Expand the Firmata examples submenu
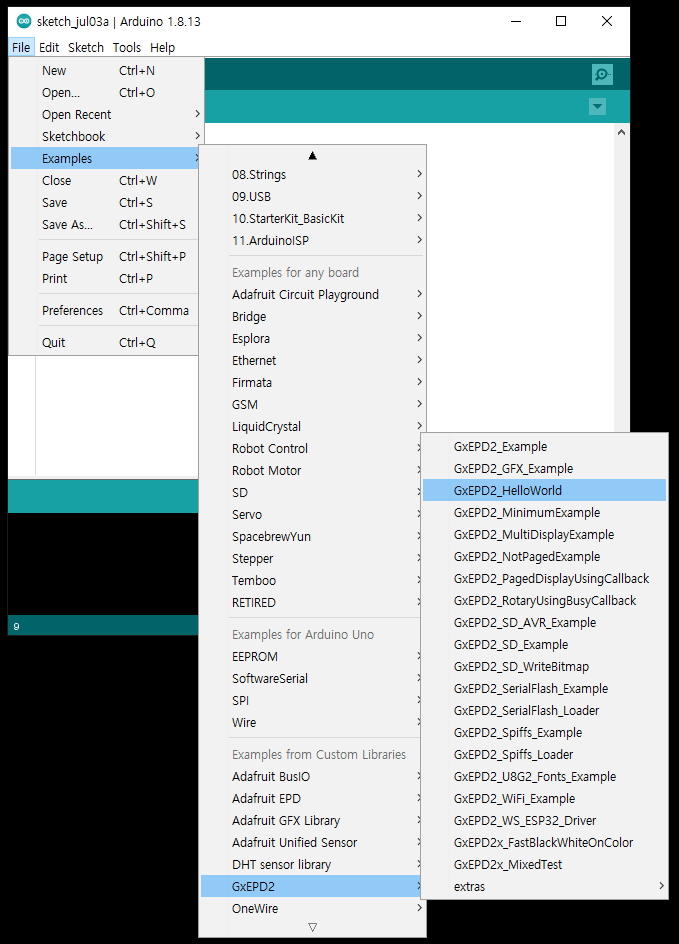 point(312,382)
